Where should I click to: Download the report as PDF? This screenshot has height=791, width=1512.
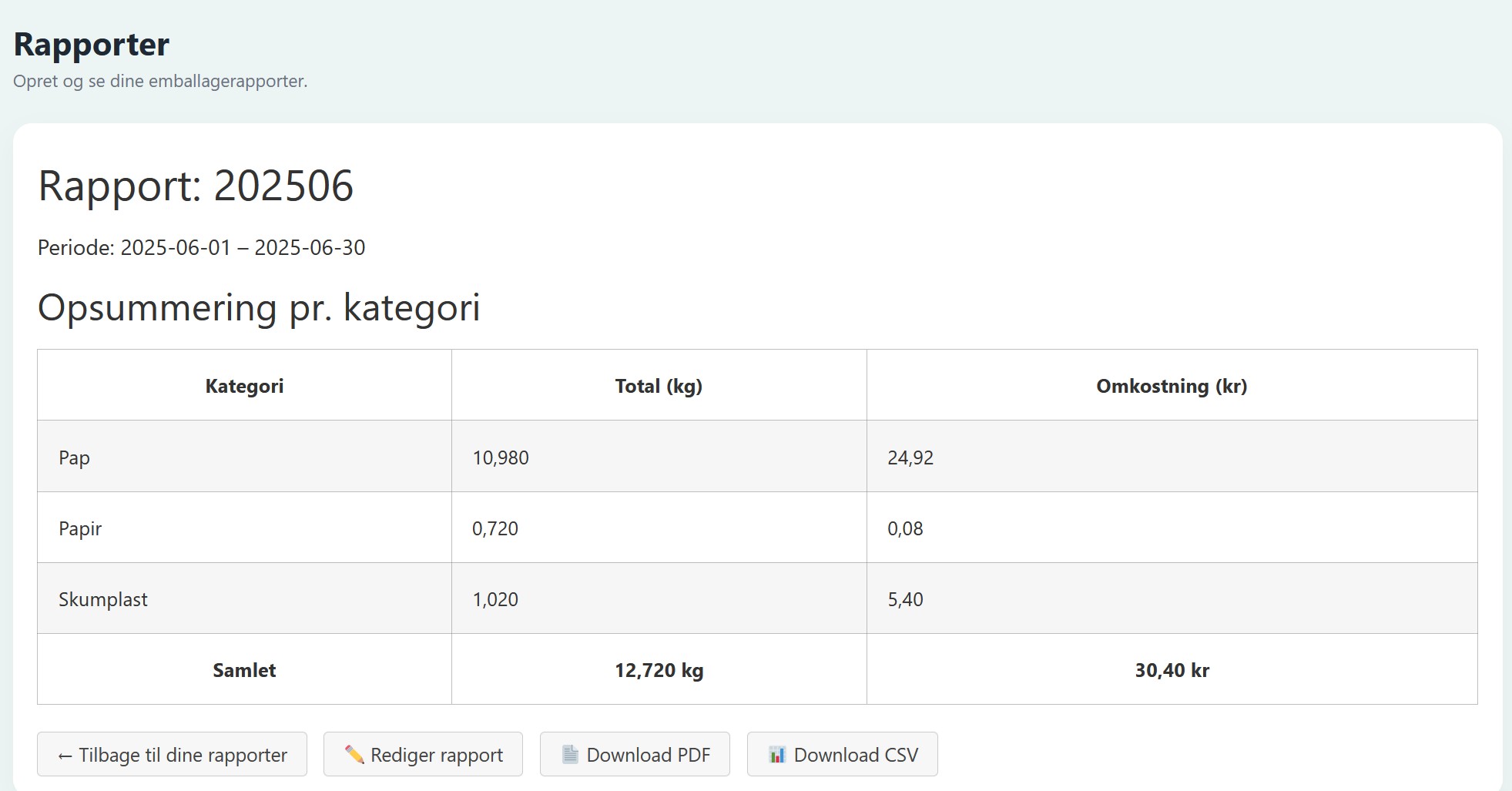tap(635, 754)
